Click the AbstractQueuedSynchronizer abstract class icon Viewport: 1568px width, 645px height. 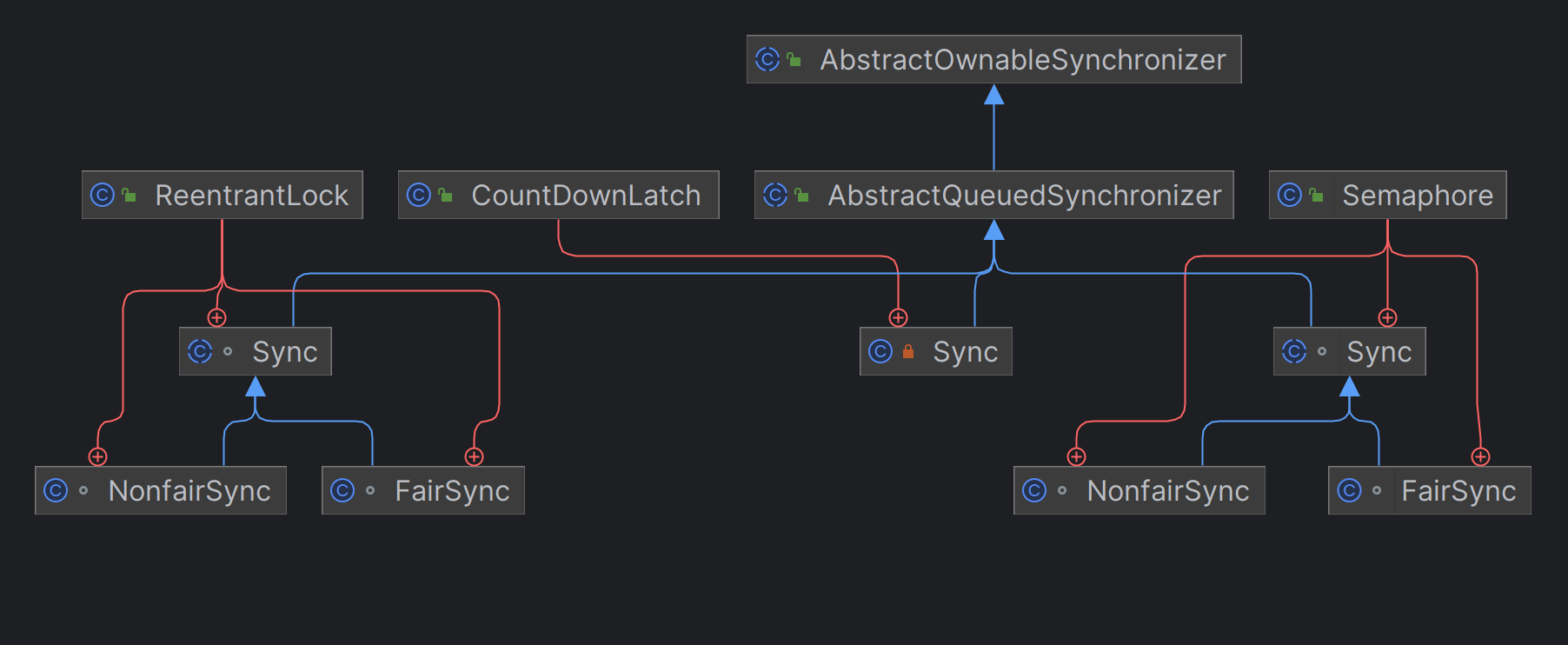point(775,195)
